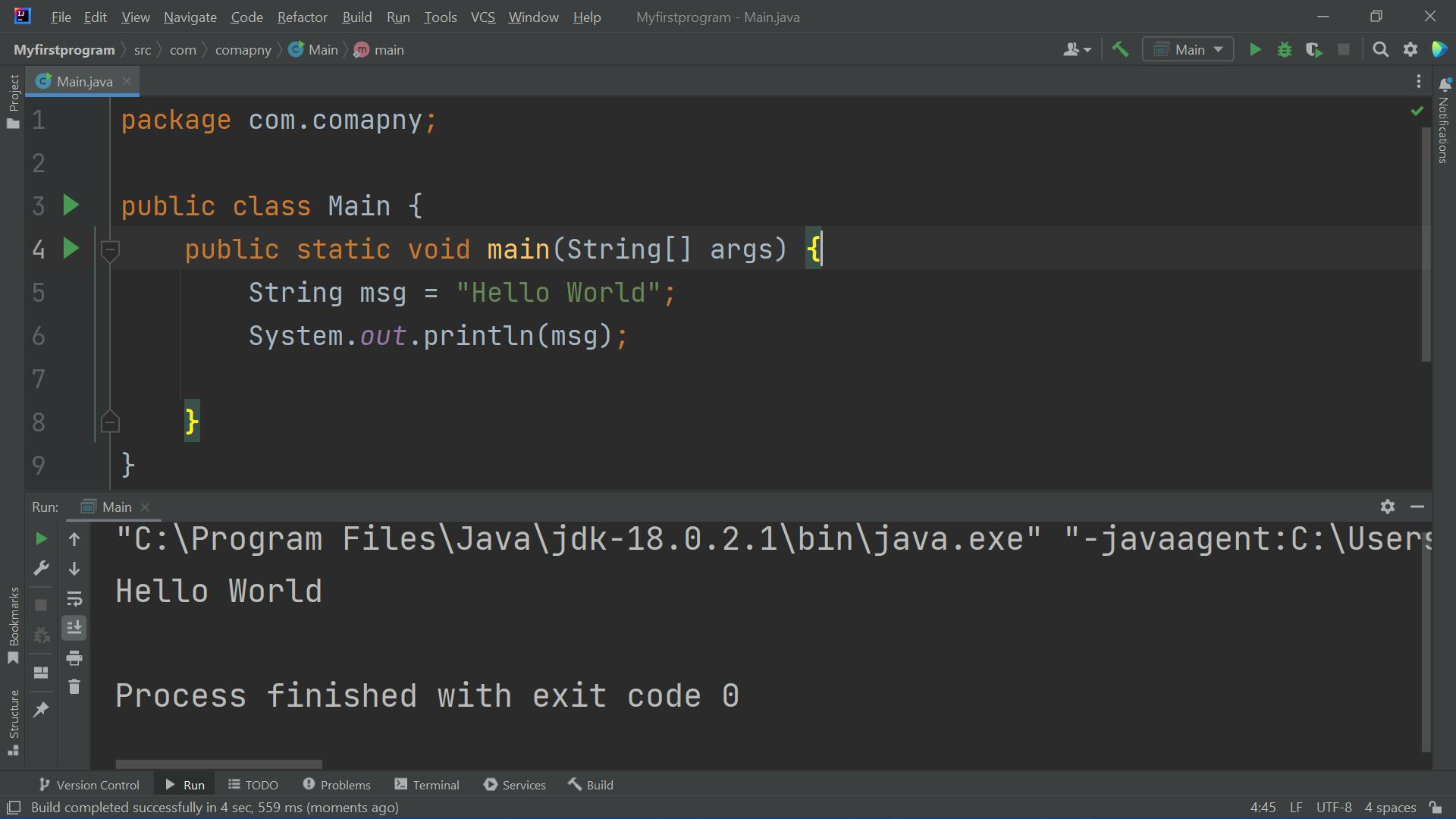Close the Main.java editor tab

pos(127,81)
